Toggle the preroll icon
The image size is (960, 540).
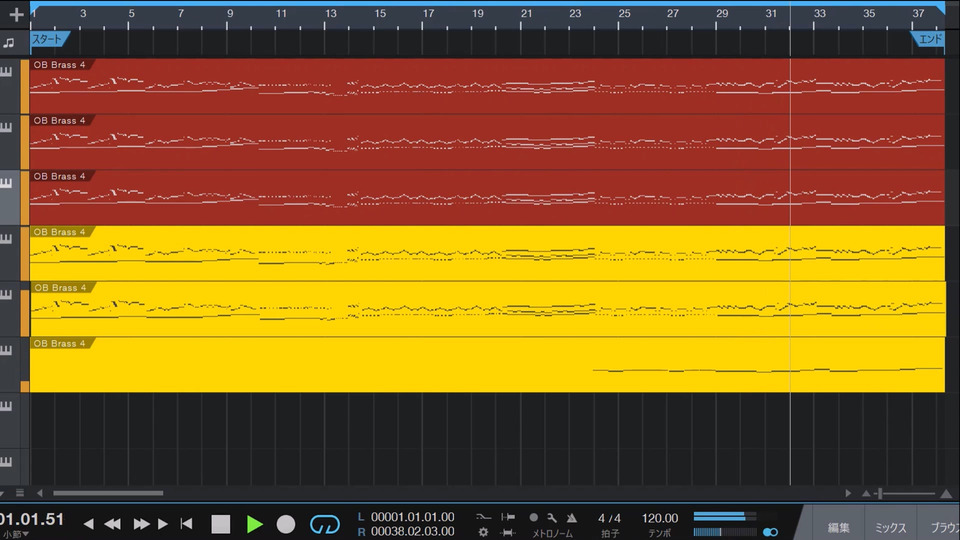pos(508,517)
